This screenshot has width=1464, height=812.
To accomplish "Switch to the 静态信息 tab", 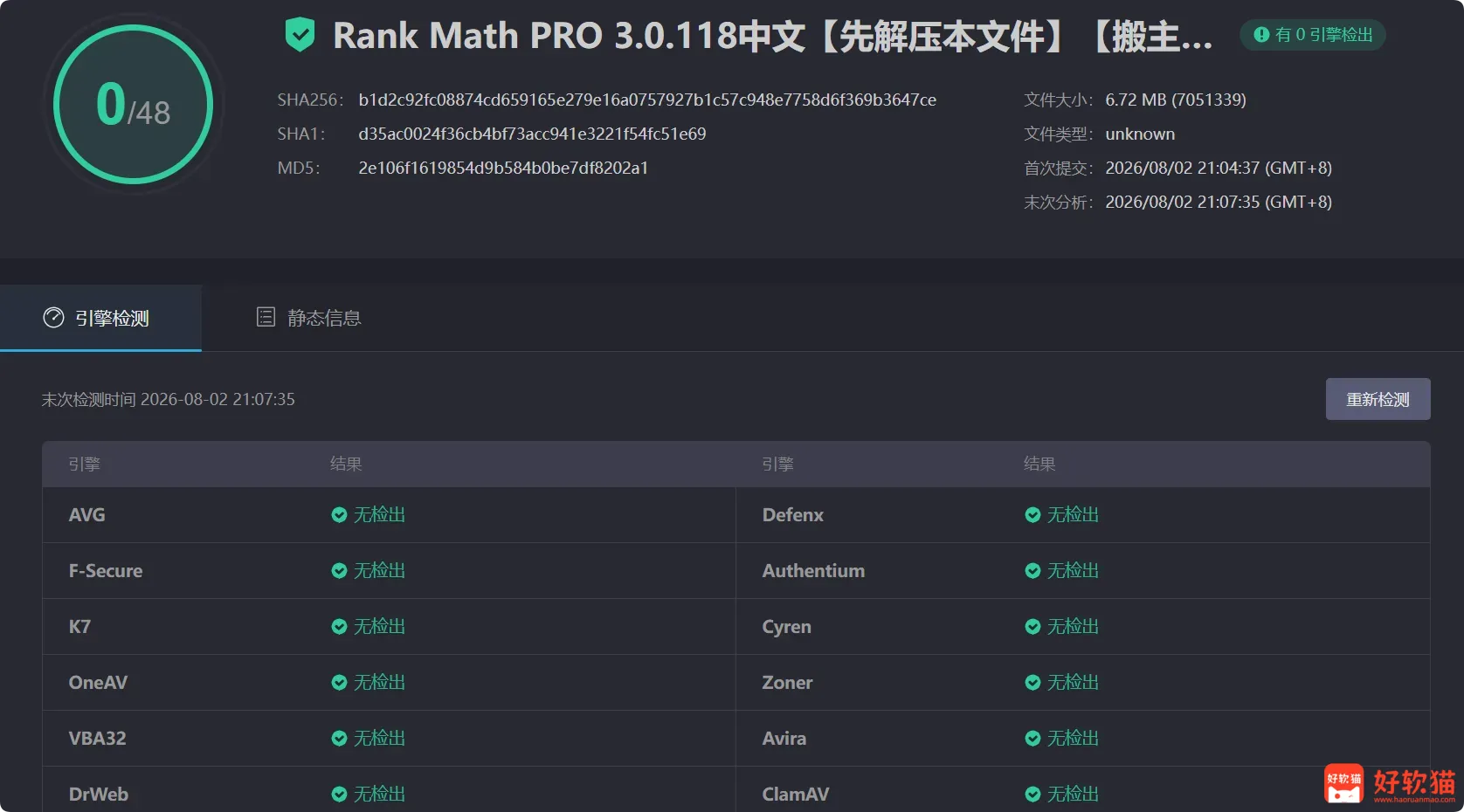I will [308, 318].
